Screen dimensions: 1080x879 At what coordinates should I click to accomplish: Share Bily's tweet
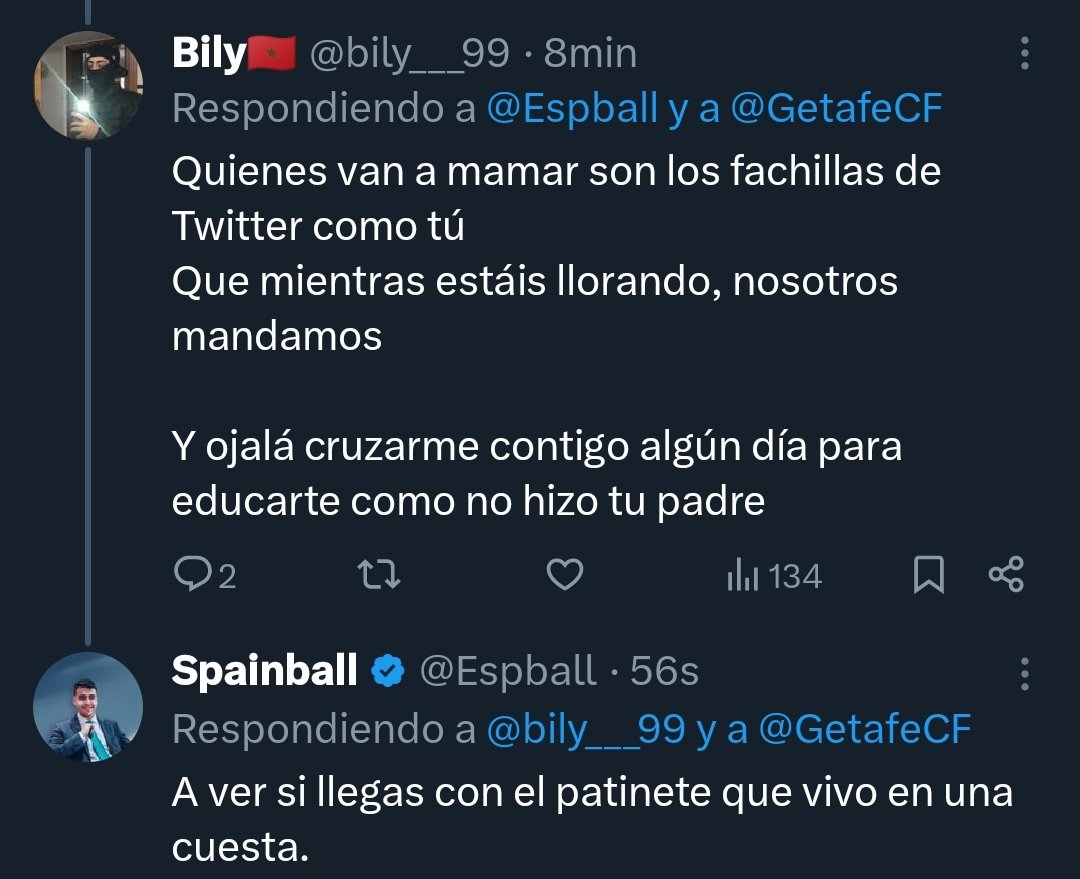[x=1006, y=575]
